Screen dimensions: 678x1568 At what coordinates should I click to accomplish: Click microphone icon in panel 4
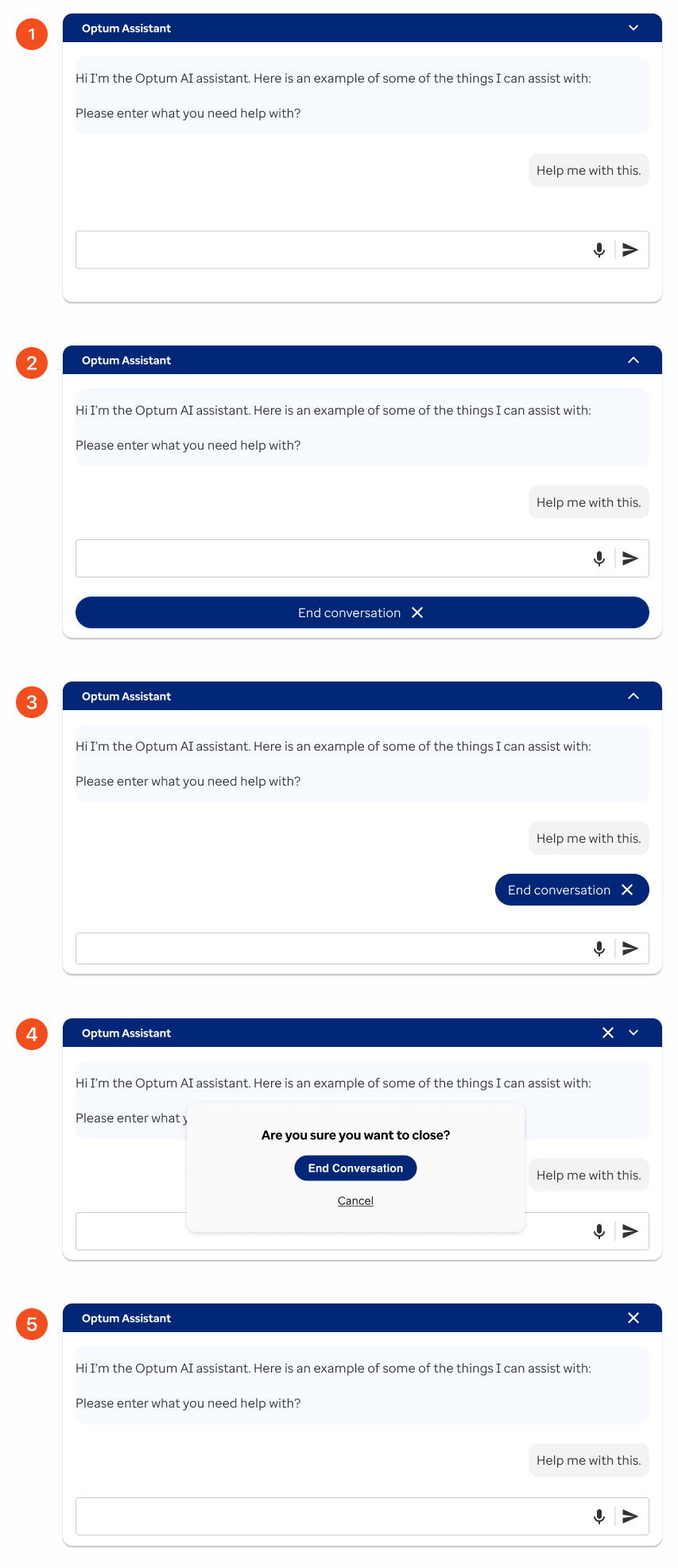(599, 1231)
